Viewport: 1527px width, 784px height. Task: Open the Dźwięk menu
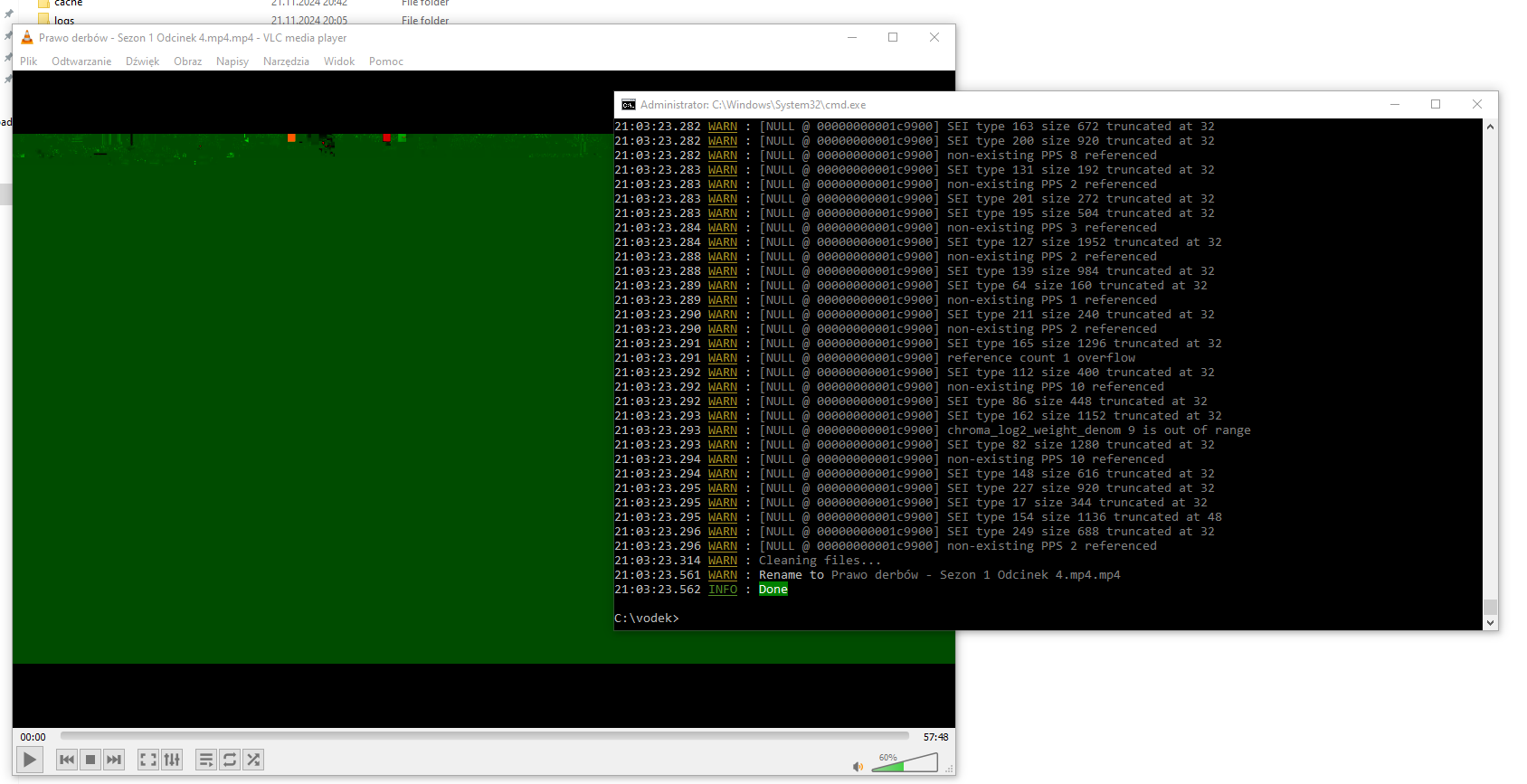coord(142,61)
